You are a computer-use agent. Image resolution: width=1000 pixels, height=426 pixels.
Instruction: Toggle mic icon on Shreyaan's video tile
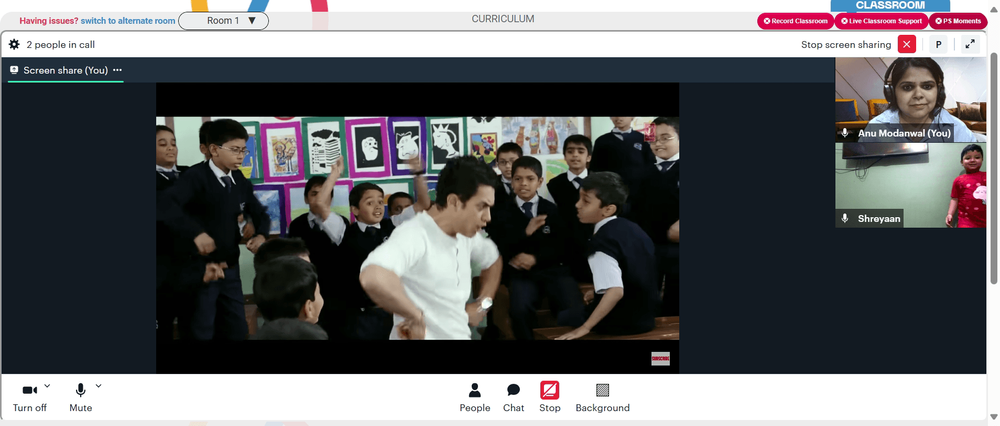[x=845, y=218]
